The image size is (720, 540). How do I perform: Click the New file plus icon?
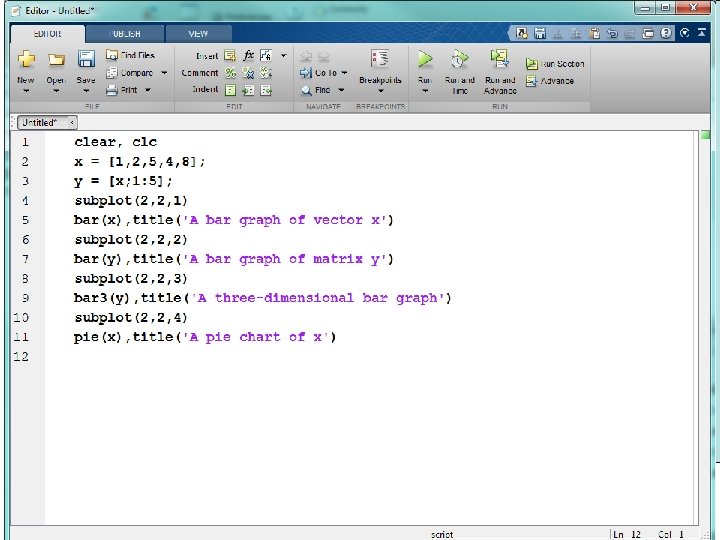click(26, 59)
